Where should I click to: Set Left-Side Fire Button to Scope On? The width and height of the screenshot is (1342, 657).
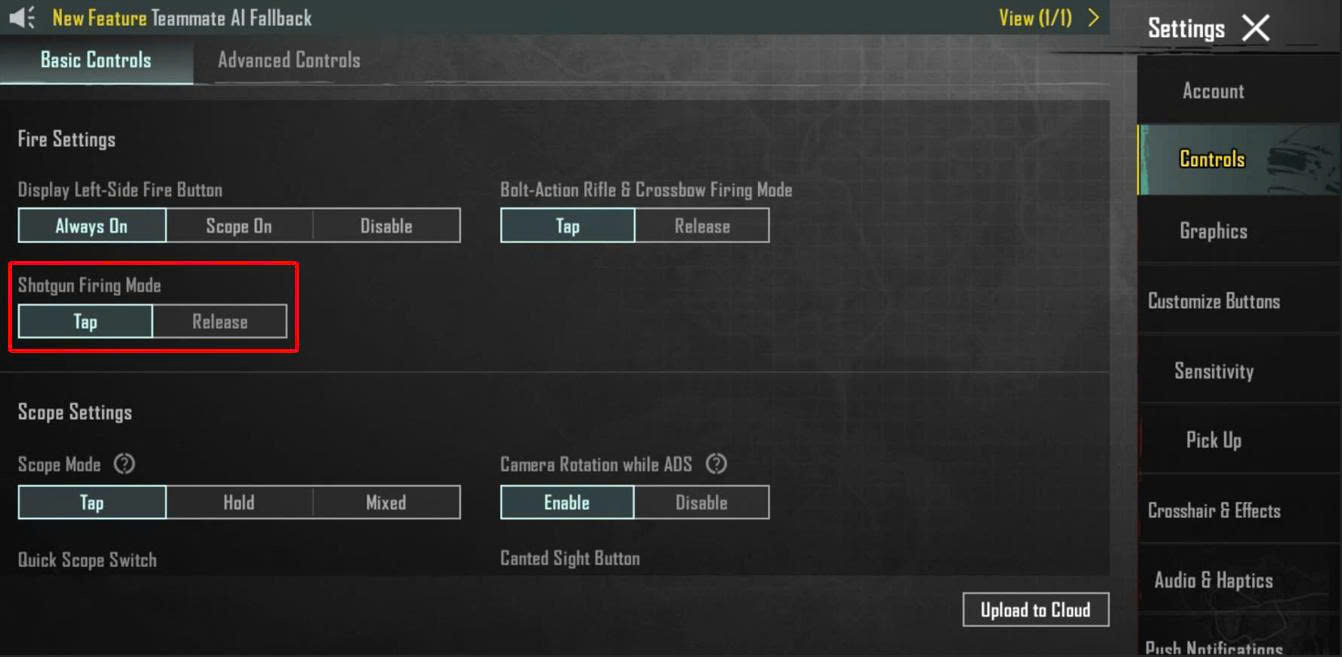239,226
